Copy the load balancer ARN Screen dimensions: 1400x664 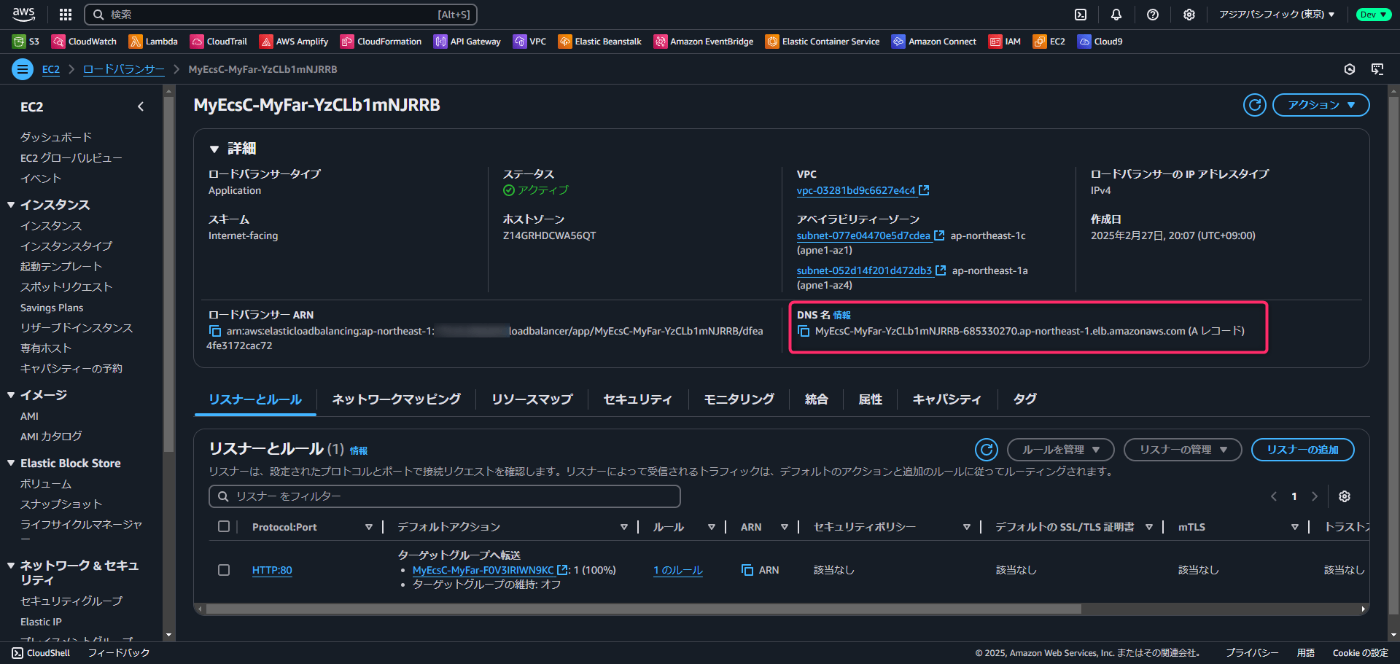coord(214,331)
